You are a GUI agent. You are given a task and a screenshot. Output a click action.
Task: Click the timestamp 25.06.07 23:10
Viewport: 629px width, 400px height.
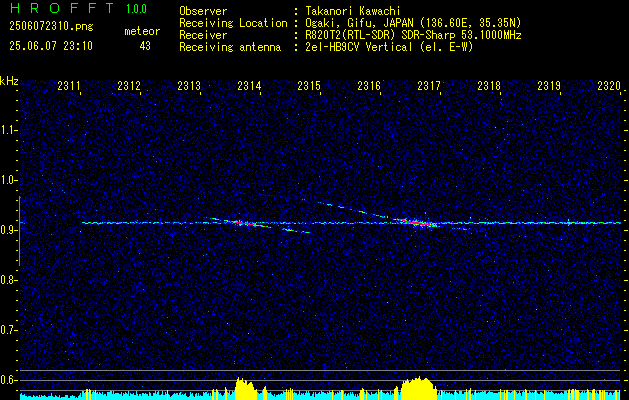pos(51,46)
